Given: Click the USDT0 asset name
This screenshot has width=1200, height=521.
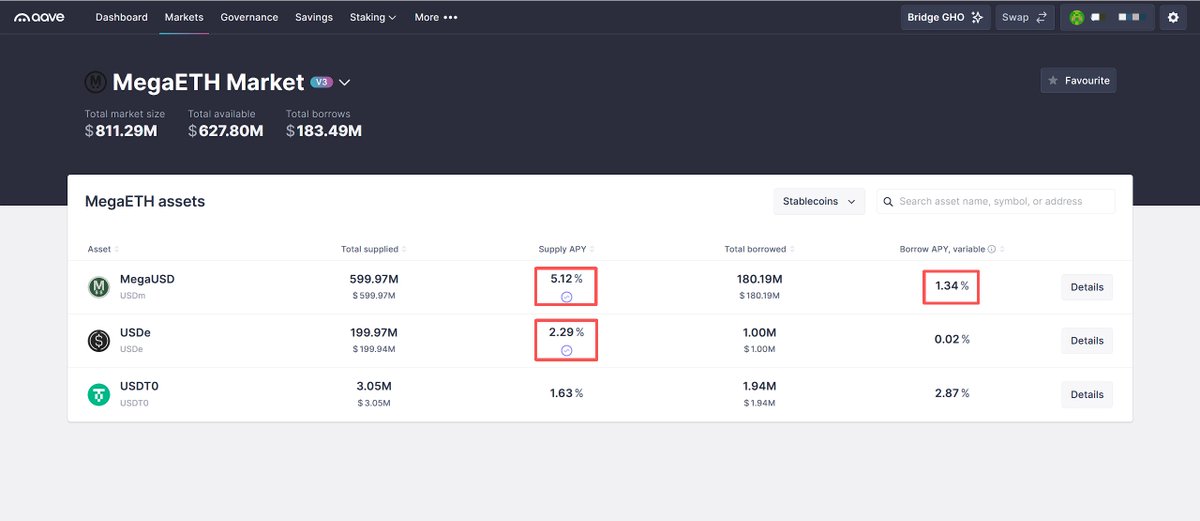Looking at the screenshot, I should [141, 386].
